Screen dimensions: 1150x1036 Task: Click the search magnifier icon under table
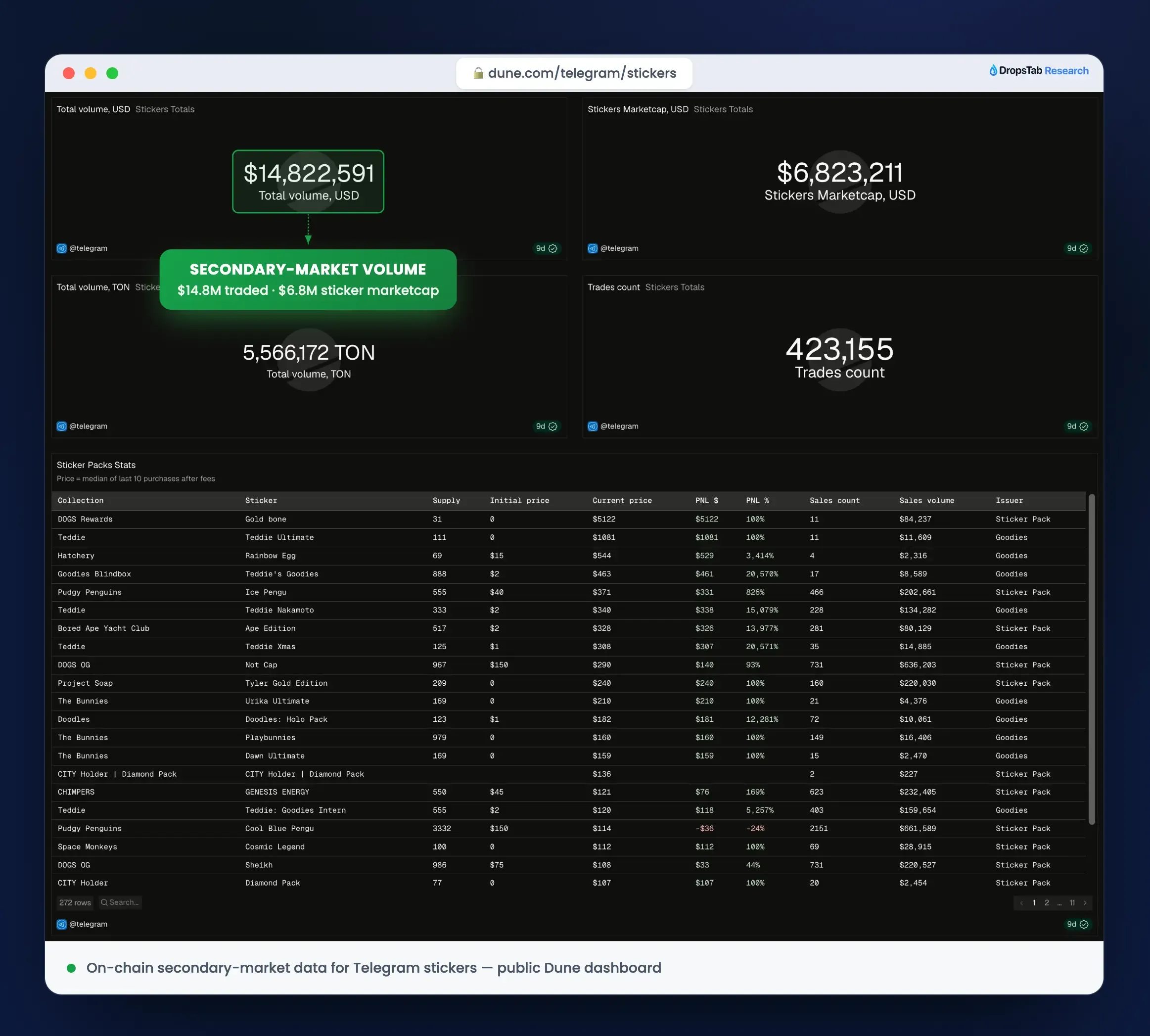(104, 903)
